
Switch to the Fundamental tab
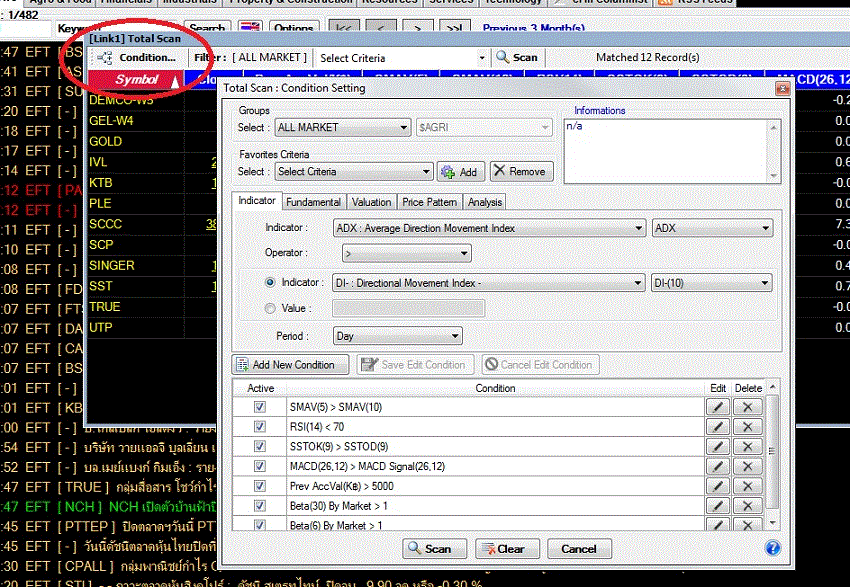click(x=313, y=202)
